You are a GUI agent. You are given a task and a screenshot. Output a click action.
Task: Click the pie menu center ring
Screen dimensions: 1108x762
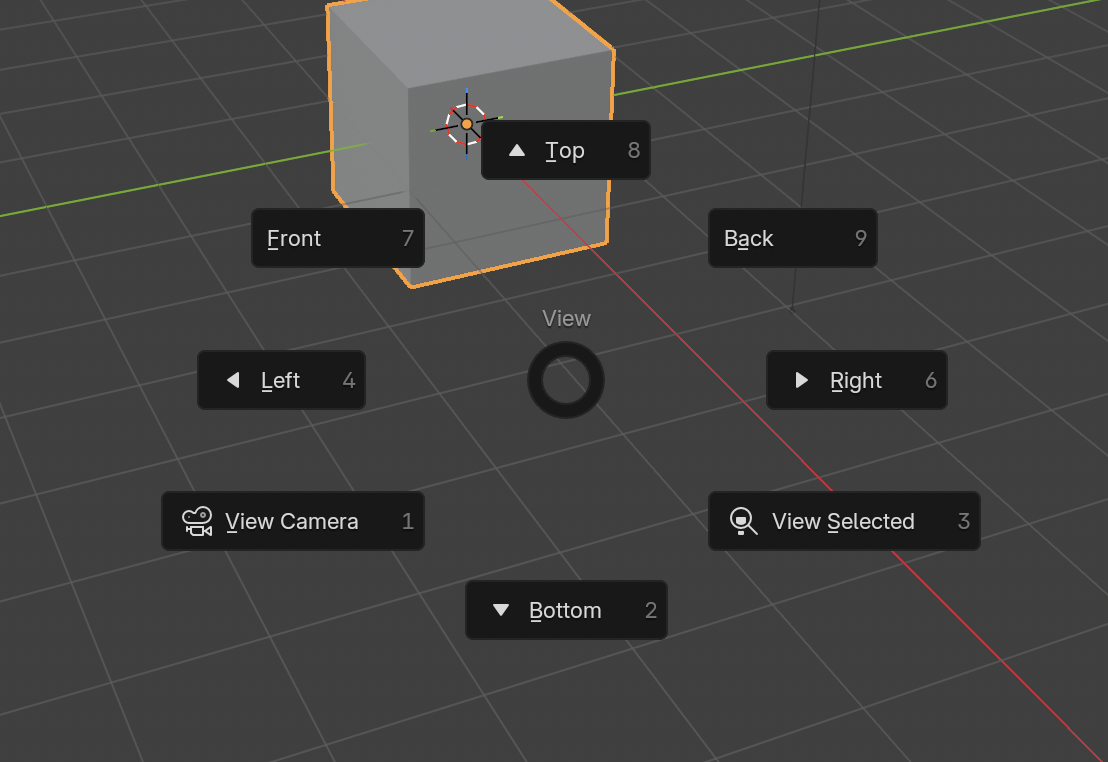pos(565,380)
